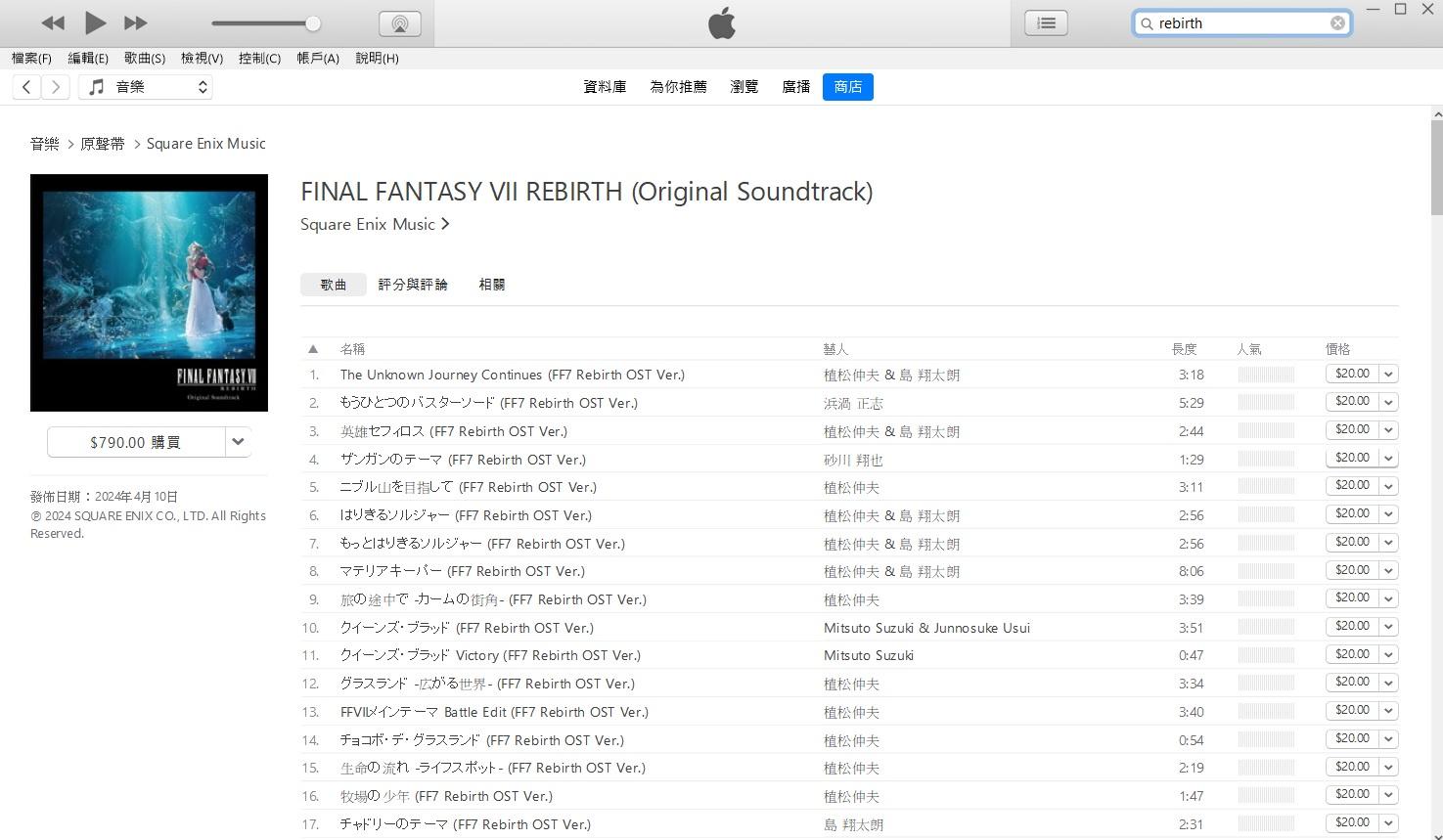Expand album purchase options arrow

coord(238,442)
